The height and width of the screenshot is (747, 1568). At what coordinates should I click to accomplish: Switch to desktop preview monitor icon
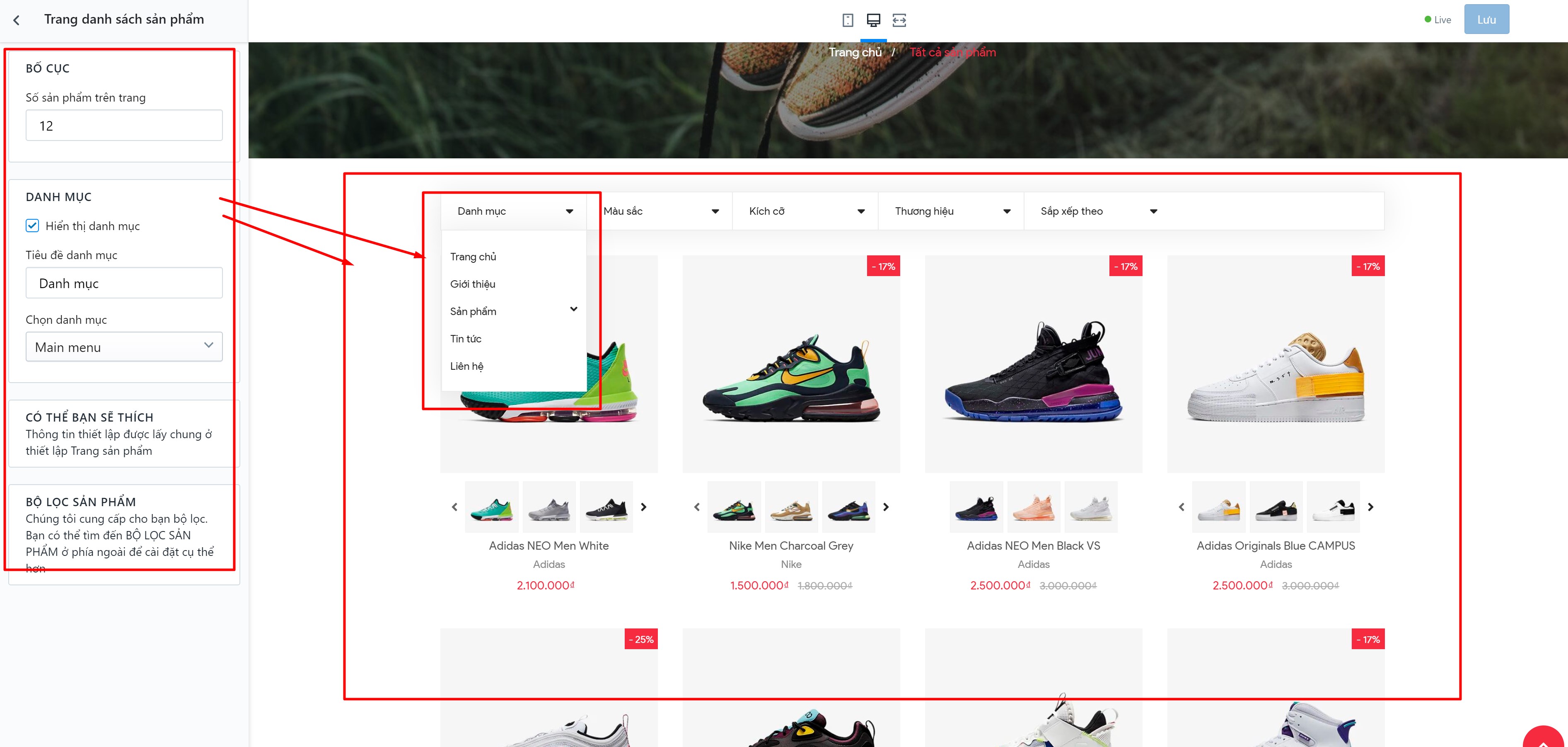click(x=873, y=20)
